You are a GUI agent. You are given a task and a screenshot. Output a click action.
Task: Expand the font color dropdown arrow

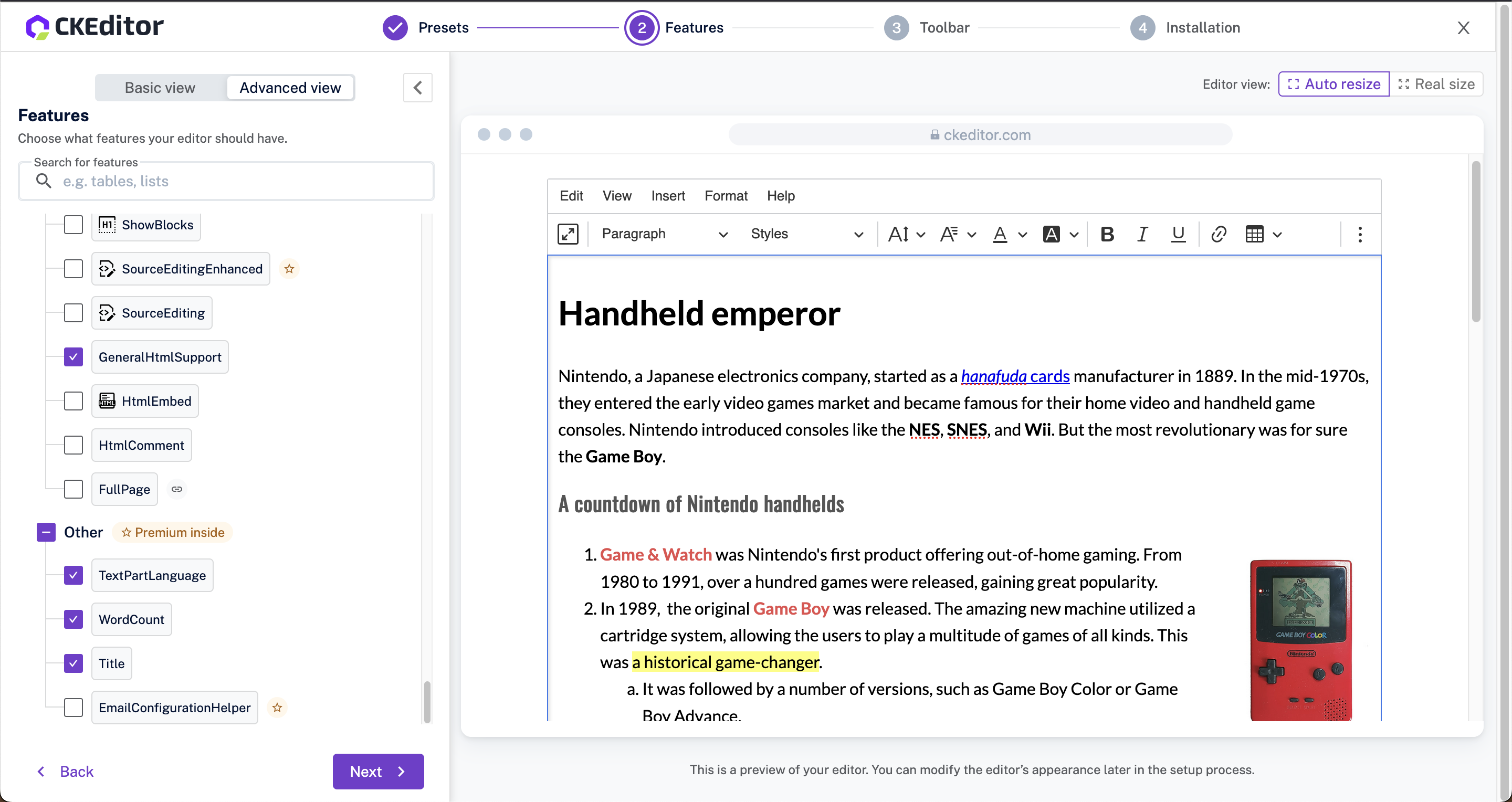point(1023,235)
